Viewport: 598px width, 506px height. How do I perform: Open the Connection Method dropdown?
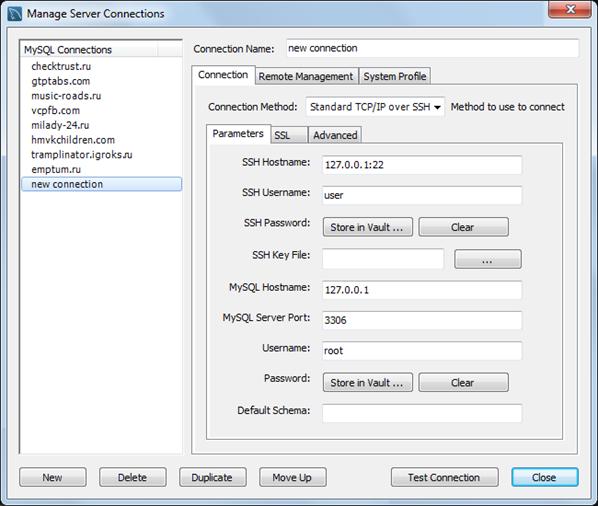(x=375, y=107)
